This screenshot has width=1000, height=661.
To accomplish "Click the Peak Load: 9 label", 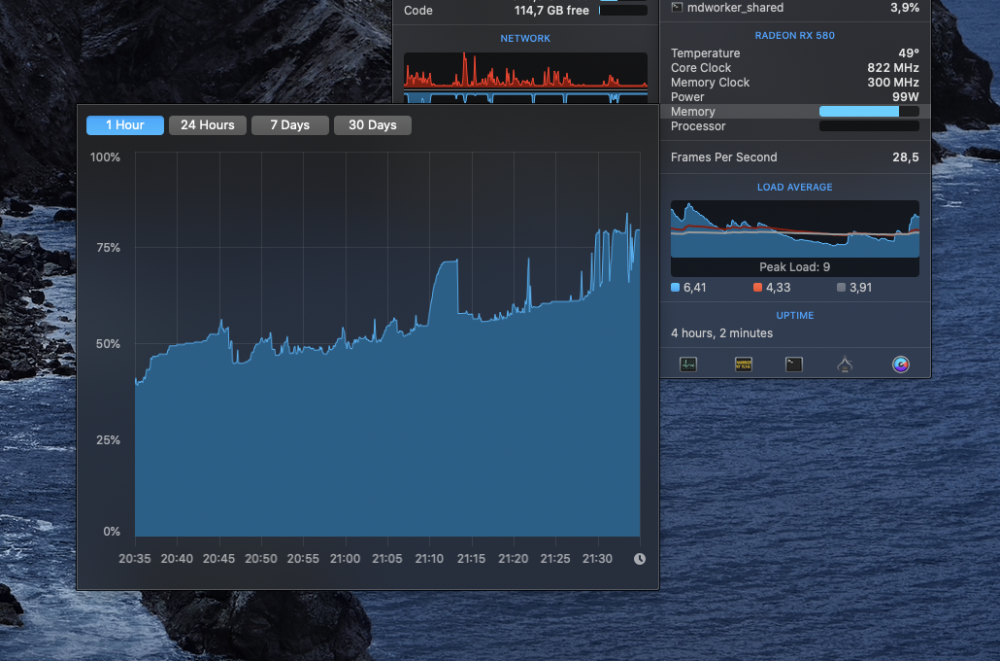I will pos(795,267).
